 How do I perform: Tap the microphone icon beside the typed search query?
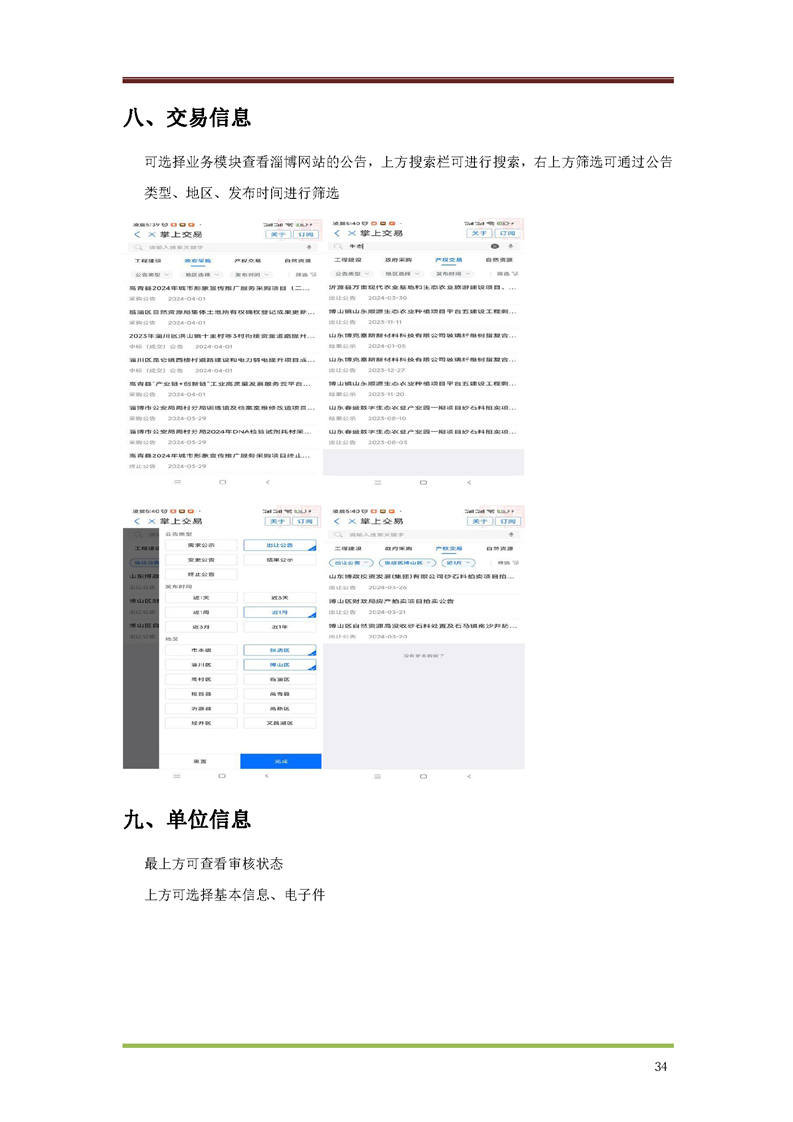click(x=510, y=245)
